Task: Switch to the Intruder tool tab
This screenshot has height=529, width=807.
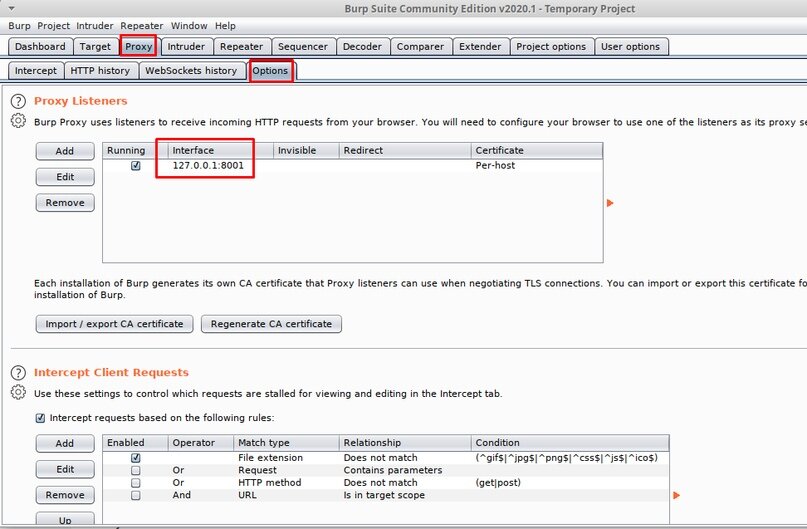Action: click(x=186, y=46)
